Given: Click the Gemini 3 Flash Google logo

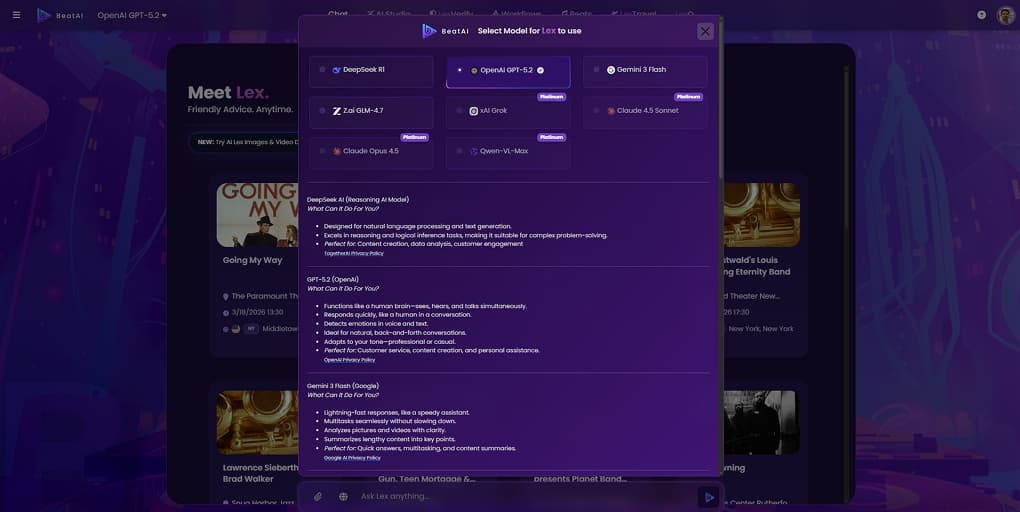Looking at the screenshot, I should (x=611, y=70).
